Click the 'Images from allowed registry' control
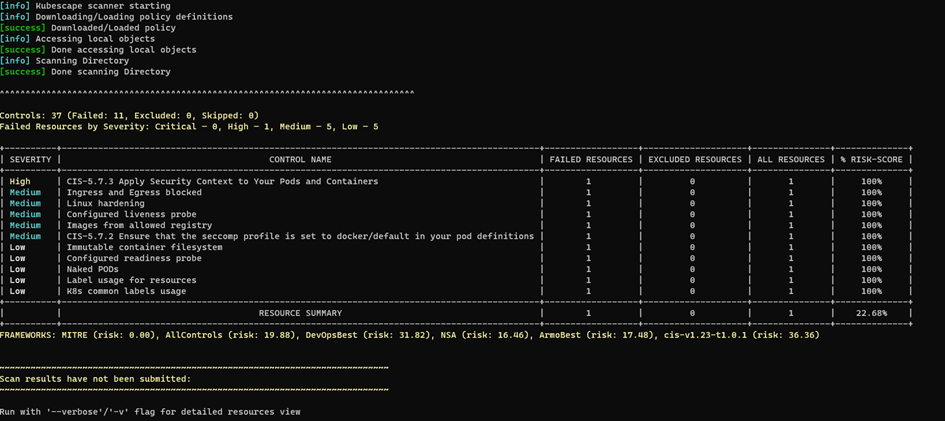Image resolution: width=945 pixels, height=421 pixels. [x=139, y=225]
